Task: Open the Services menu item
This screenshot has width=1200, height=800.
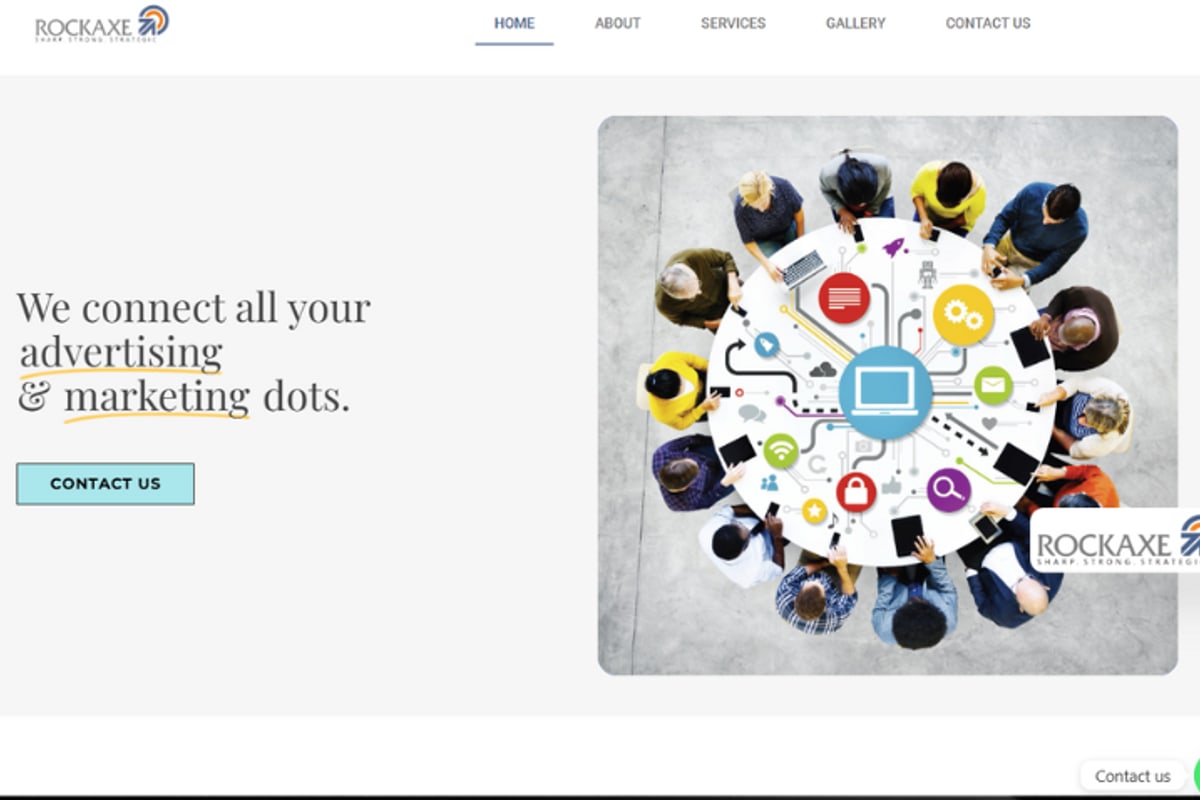Action: pos(733,23)
